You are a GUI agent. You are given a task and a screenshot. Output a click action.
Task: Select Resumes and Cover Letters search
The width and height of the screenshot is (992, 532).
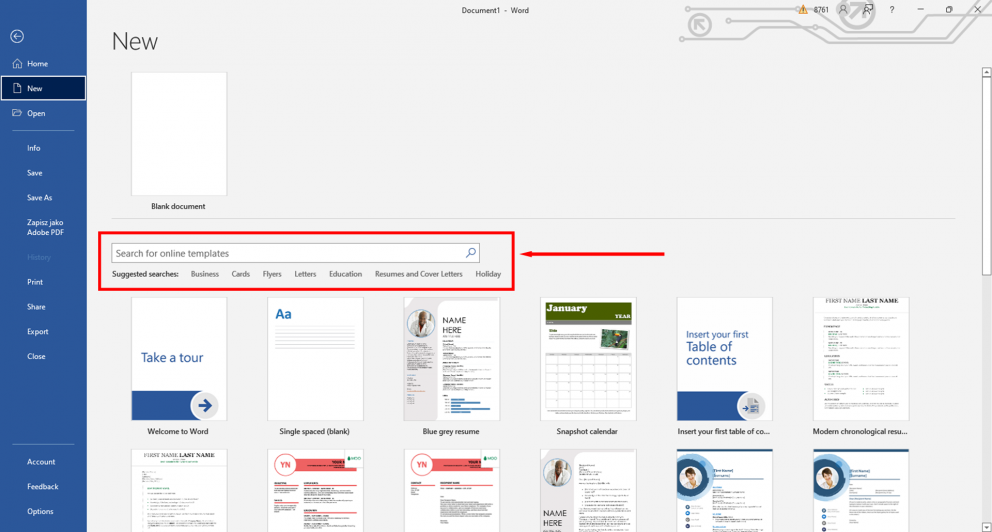coord(418,274)
